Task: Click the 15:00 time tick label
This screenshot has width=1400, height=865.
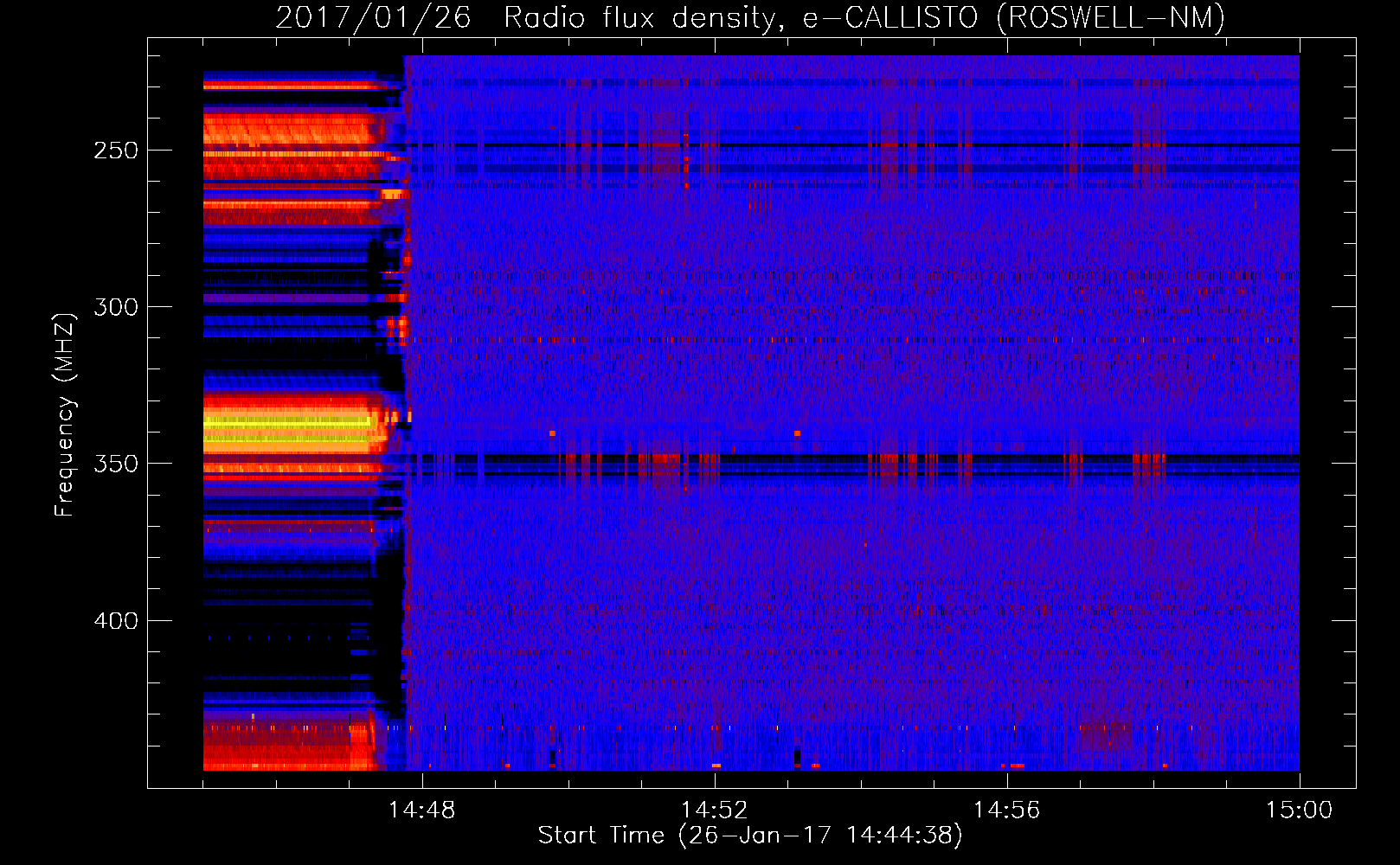Action: (x=1299, y=811)
